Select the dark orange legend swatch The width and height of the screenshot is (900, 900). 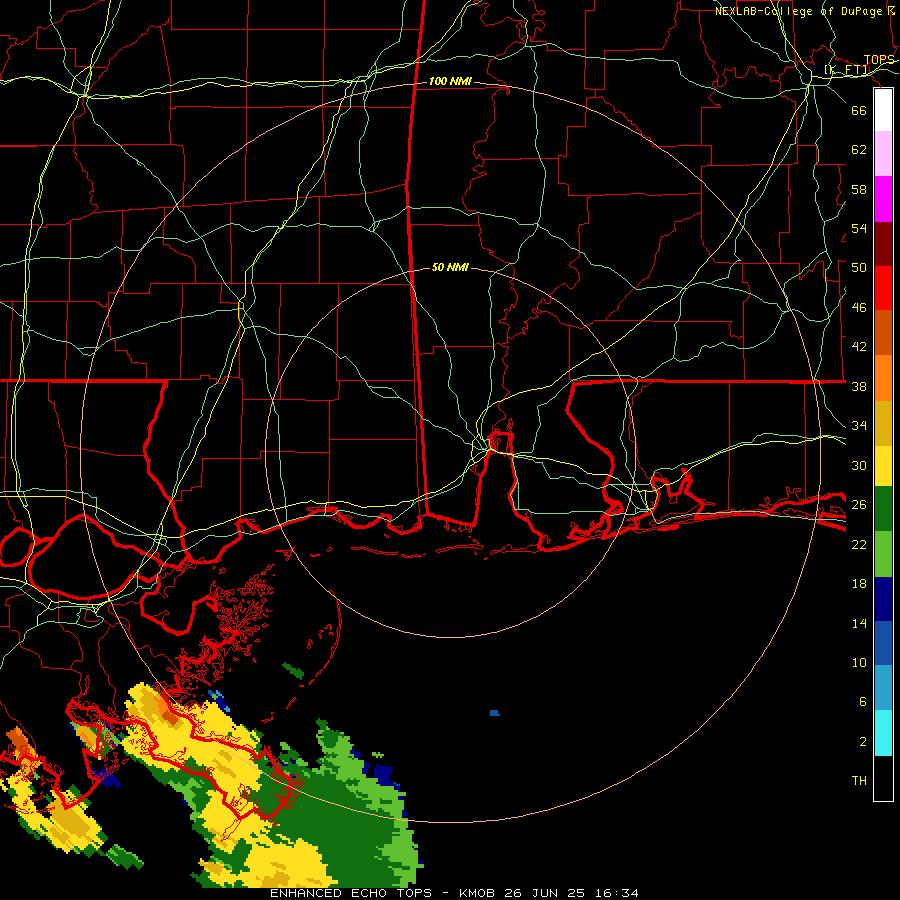pyautogui.click(x=883, y=333)
